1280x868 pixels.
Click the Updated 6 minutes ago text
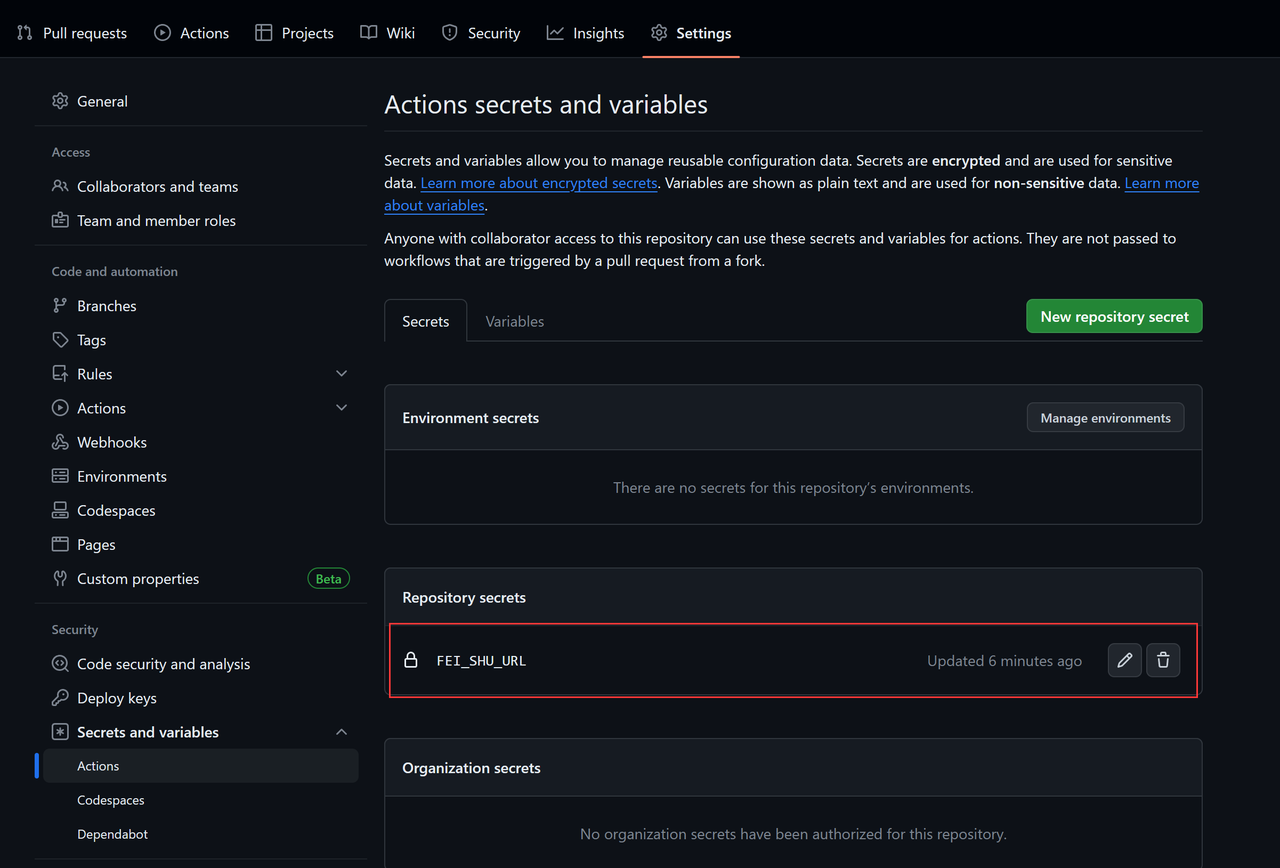[x=1004, y=660]
